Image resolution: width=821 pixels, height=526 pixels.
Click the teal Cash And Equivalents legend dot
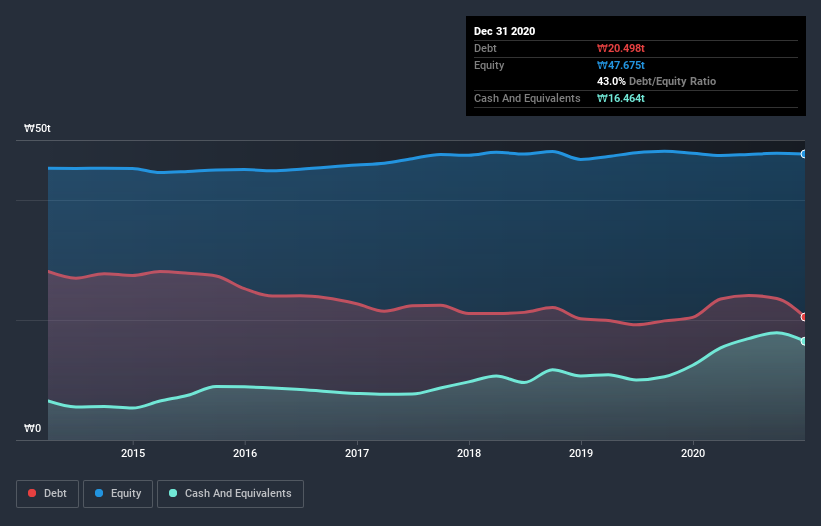tap(173, 493)
